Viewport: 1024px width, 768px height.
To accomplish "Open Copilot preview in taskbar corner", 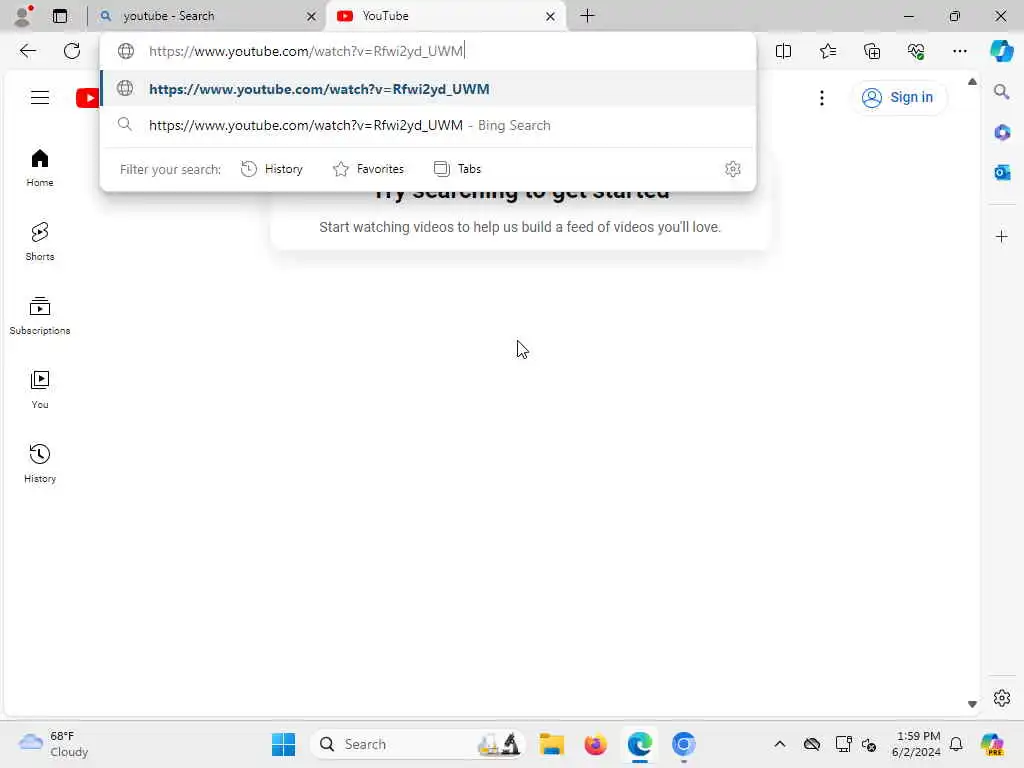I will point(992,744).
